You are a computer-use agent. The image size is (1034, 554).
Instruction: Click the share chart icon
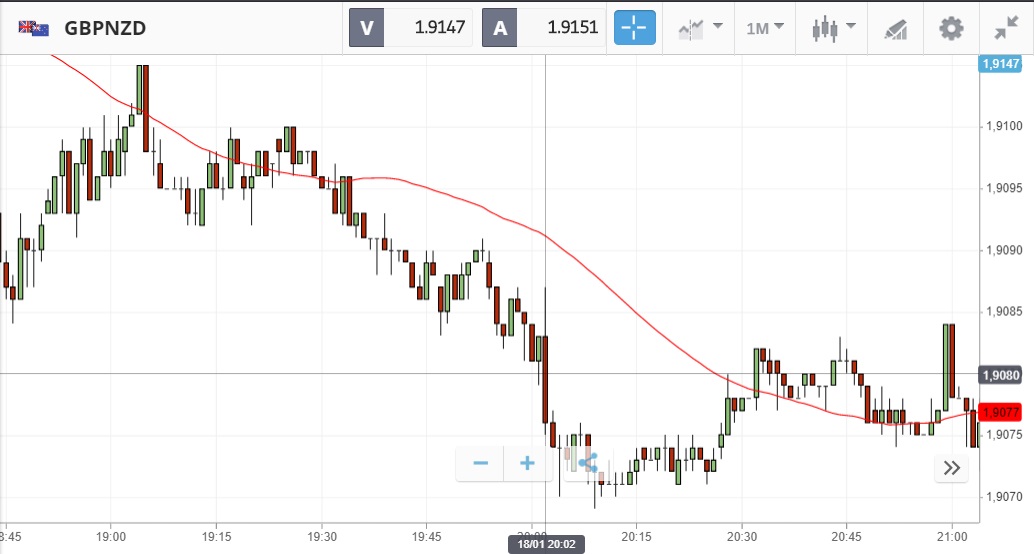click(587, 464)
